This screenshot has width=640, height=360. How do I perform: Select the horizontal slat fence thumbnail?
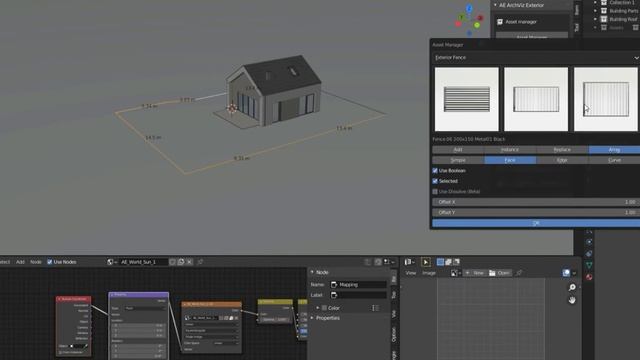click(467, 99)
